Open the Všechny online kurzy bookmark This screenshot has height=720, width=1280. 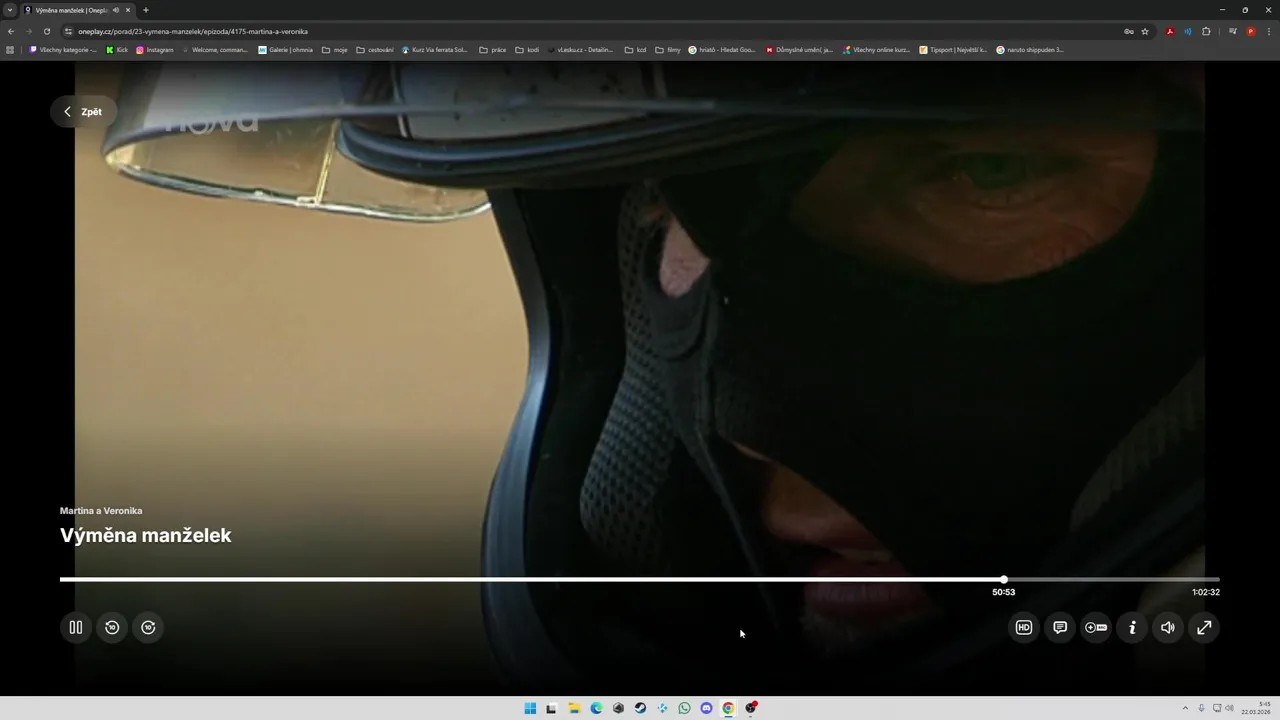876,49
